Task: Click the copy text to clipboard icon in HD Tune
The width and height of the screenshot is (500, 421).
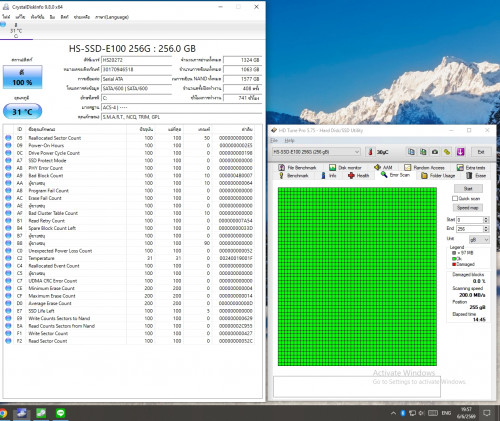Action: click(411, 152)
